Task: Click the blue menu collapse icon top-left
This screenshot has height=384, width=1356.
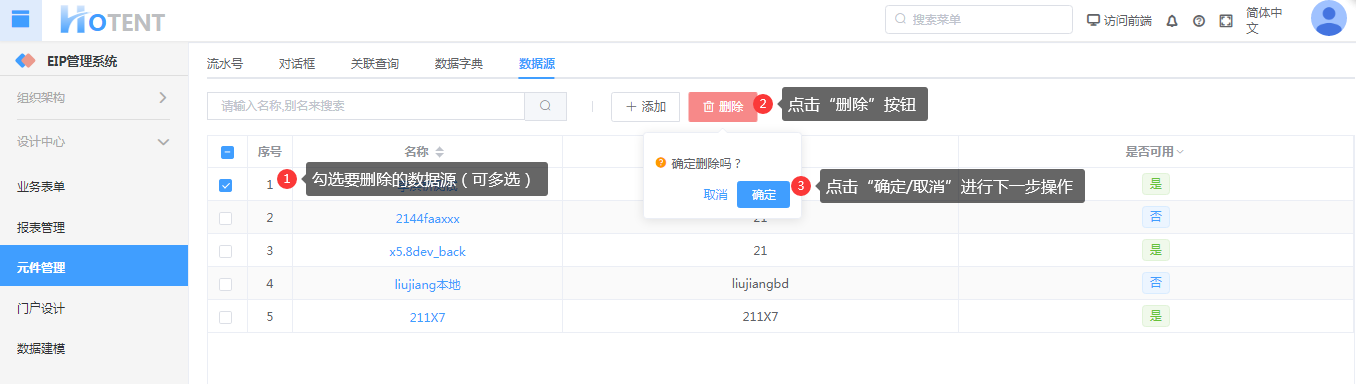Action: (x=20, y=19)
